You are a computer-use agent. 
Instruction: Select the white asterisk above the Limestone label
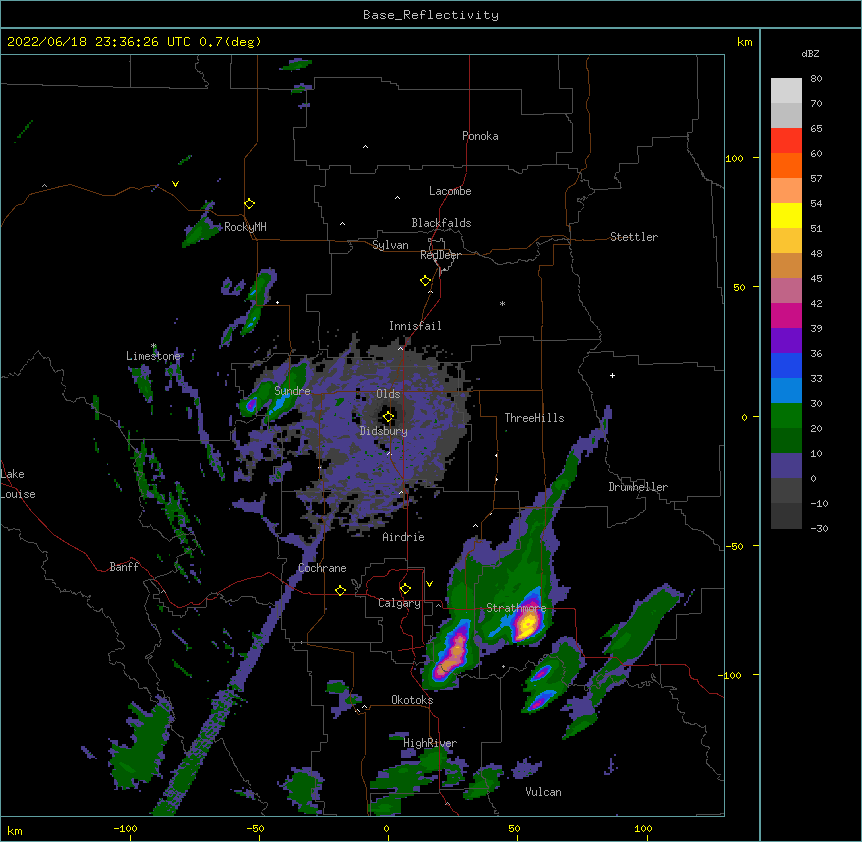pyautogui.click(x=154, y=346)
